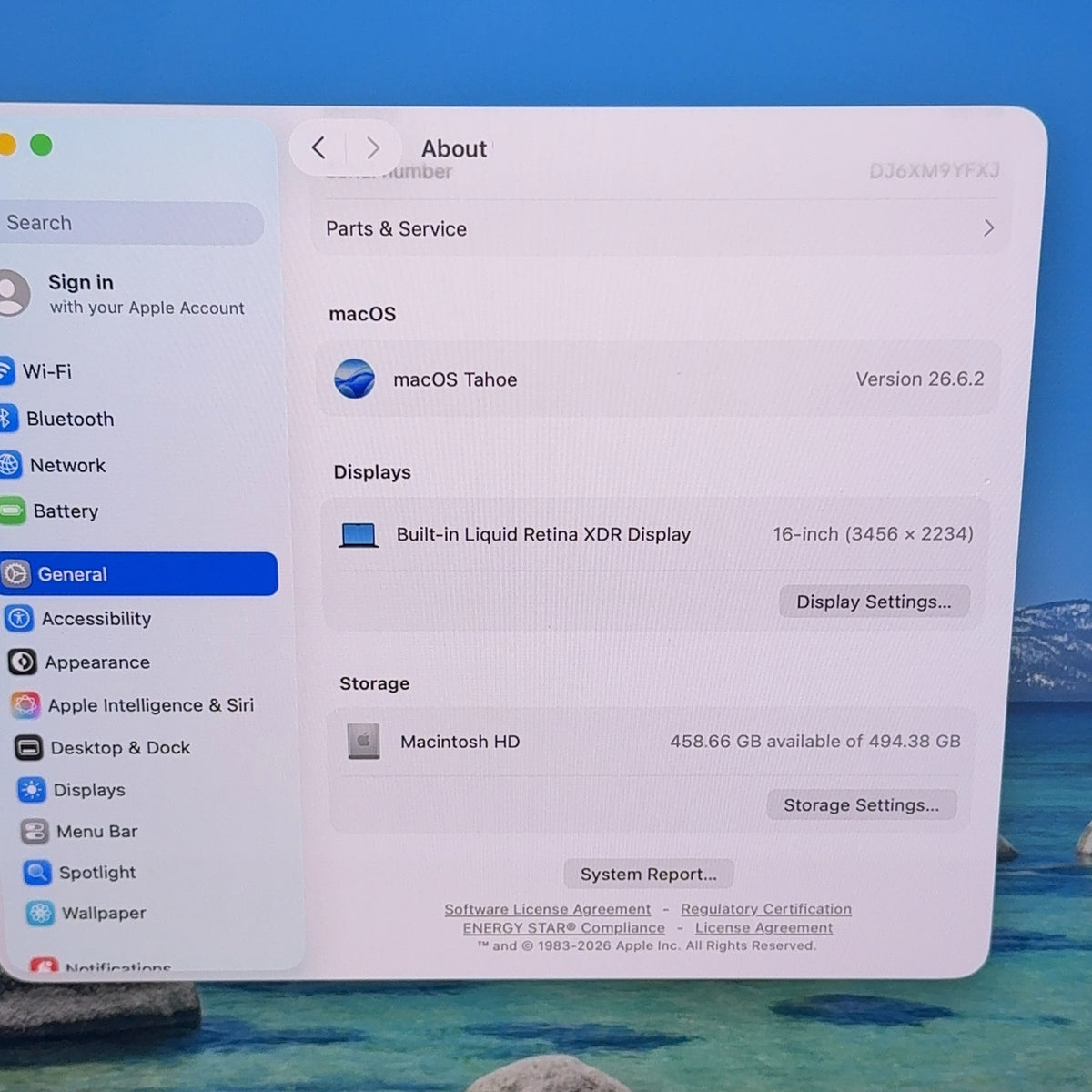
Task: Open Storage Settings
Action: [861, 805]
